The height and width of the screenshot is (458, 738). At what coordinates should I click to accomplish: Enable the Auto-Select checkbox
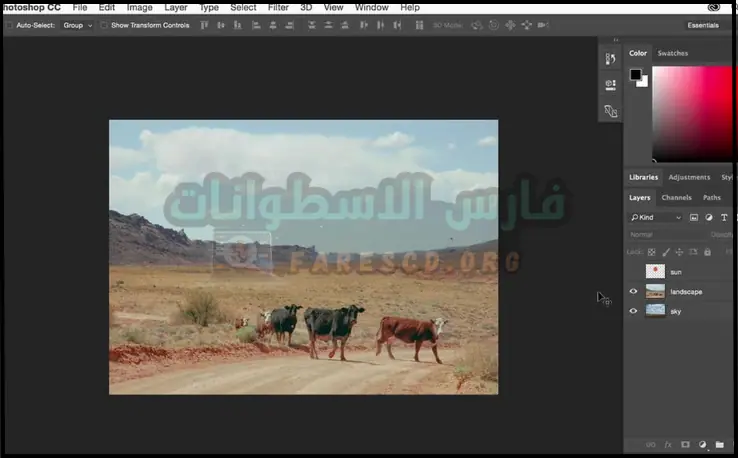[x=9, y=25]
